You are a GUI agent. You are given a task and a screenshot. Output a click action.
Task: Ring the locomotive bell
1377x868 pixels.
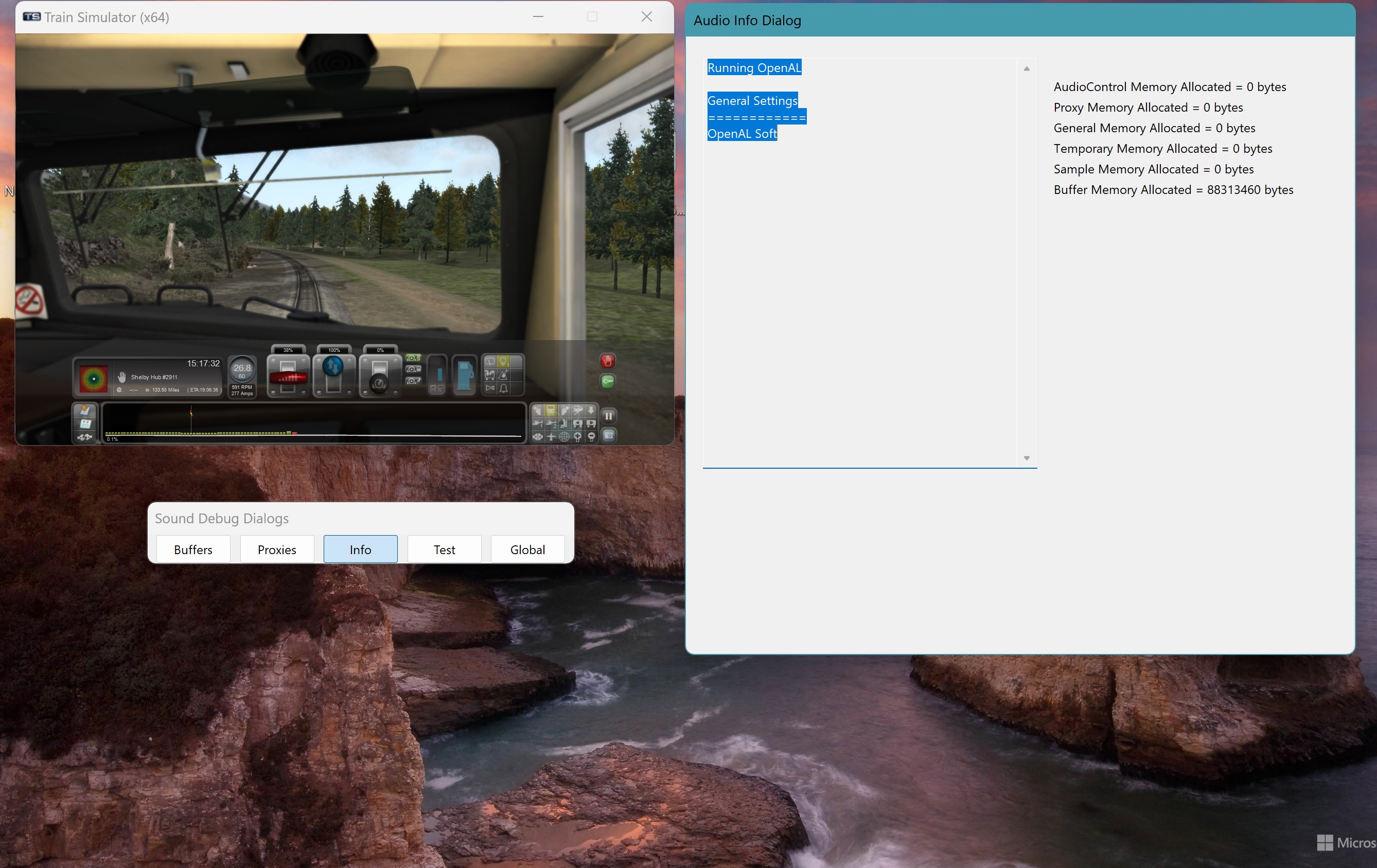click(x=503, y=389)
